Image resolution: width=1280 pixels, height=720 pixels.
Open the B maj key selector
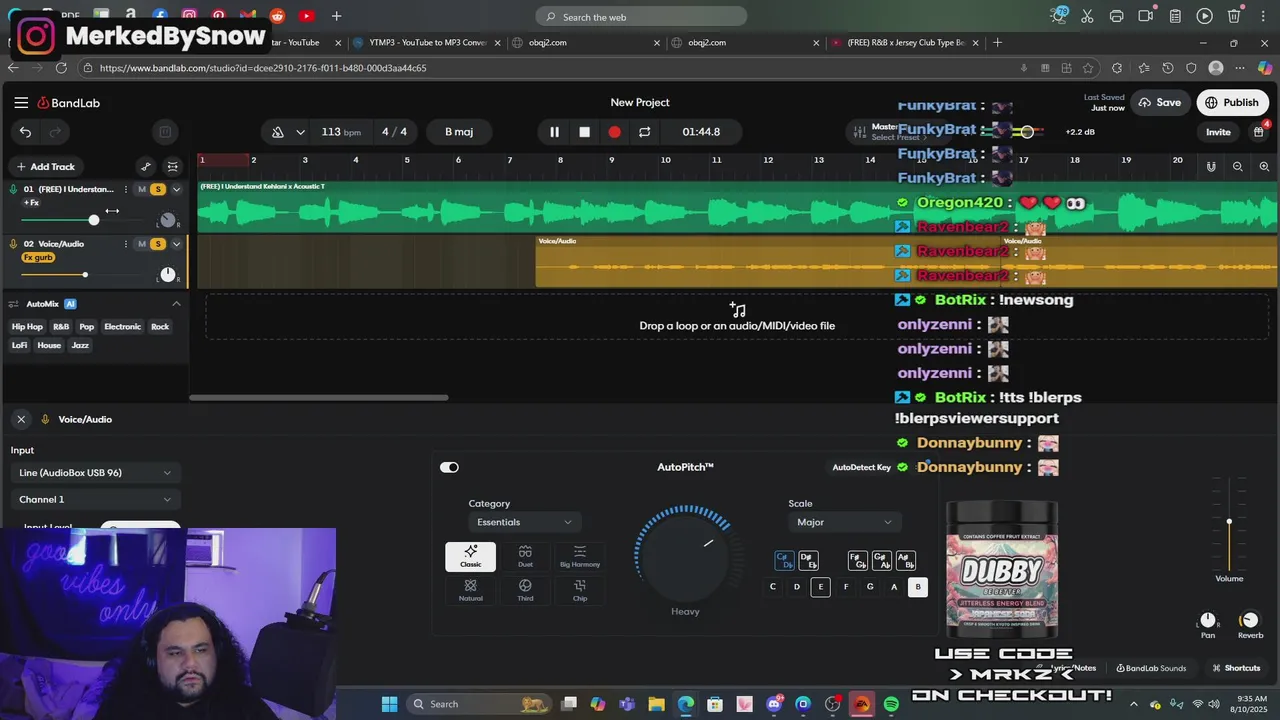(459, 132)
